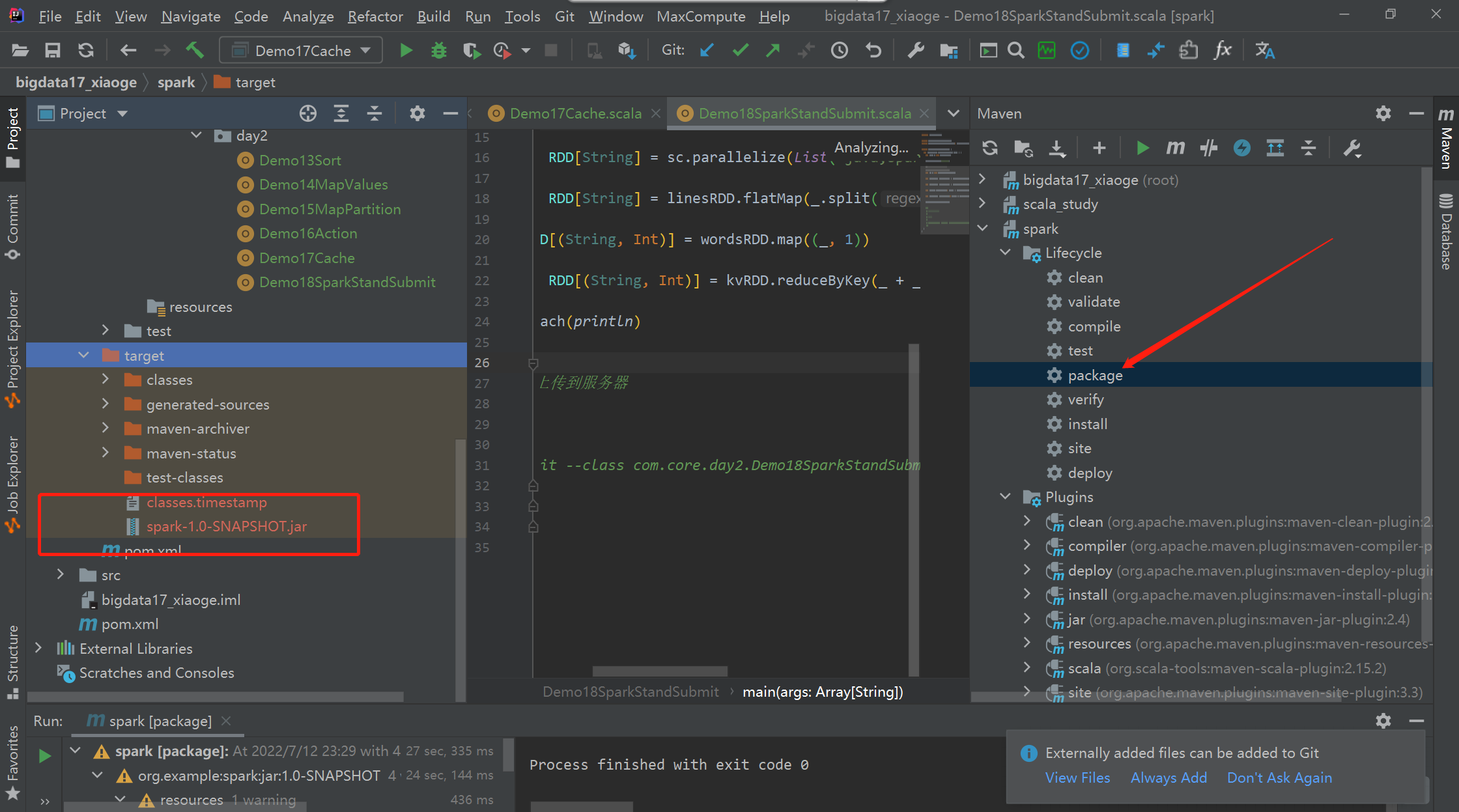The image size is (1459, 812).
Task: Open the Refactor menu
Action: coord(375,16)
